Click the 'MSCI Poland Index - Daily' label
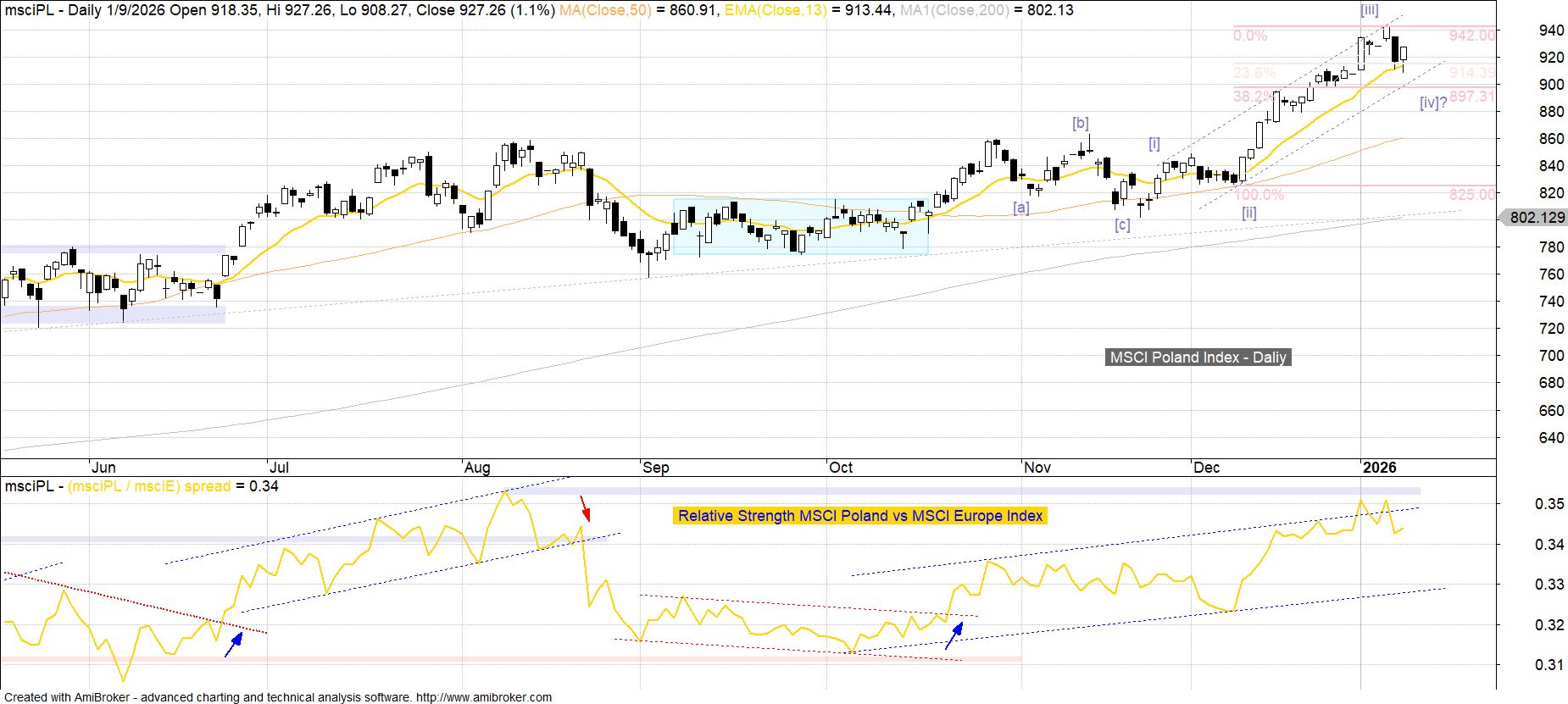 click(x=1198, y=358)
